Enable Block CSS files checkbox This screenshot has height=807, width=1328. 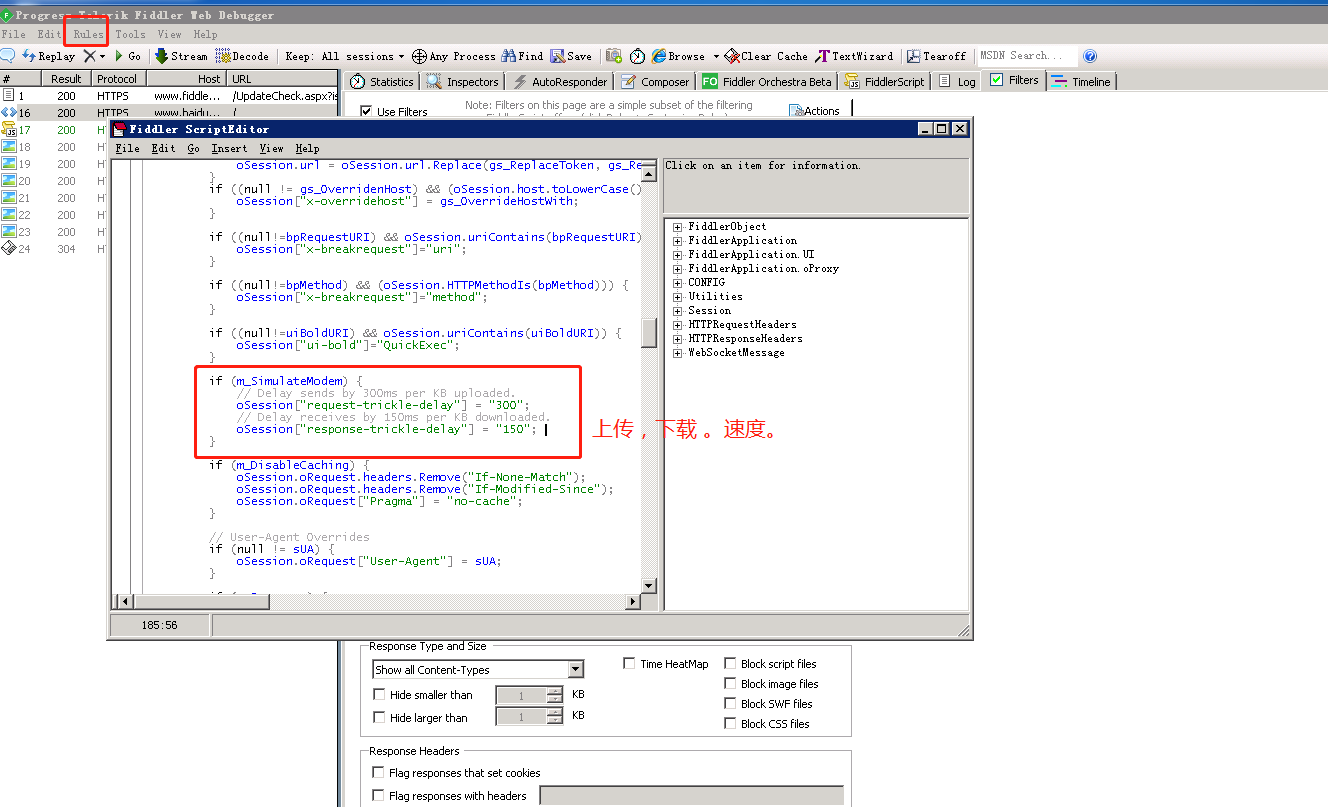pos(730,724)
